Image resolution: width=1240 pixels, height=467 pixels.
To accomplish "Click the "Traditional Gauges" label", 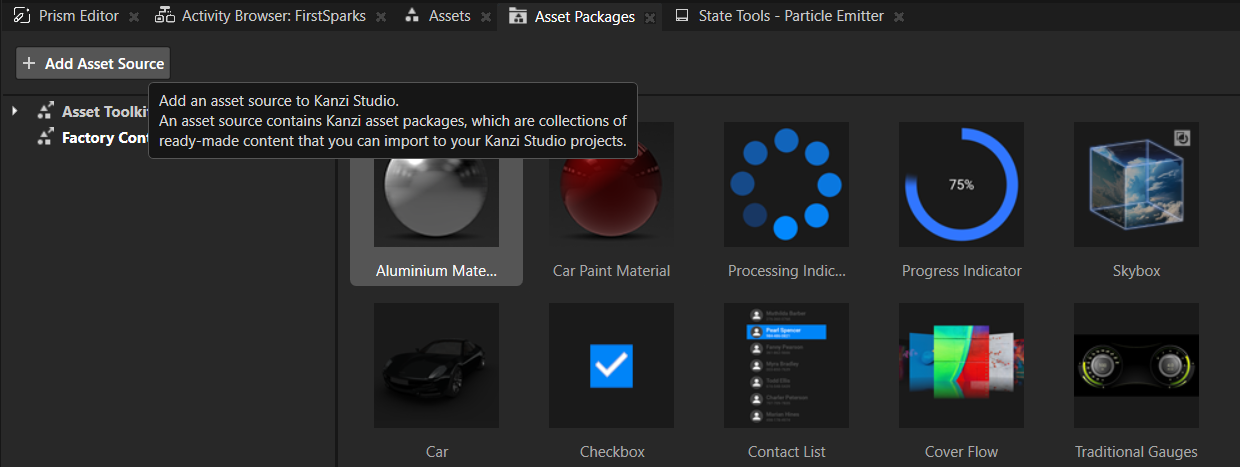I will [1136, 452].
